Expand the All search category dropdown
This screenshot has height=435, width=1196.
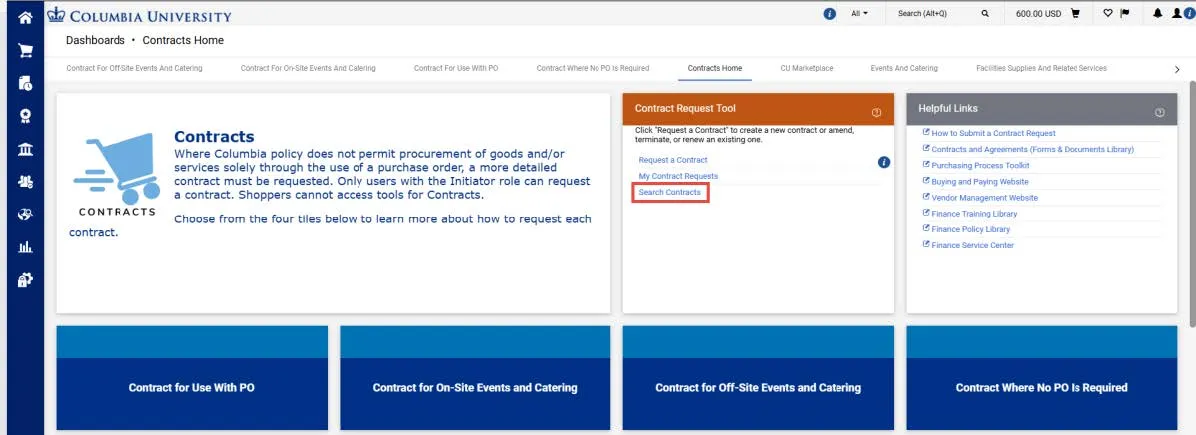pyautogui.click(x=859, y=14)
